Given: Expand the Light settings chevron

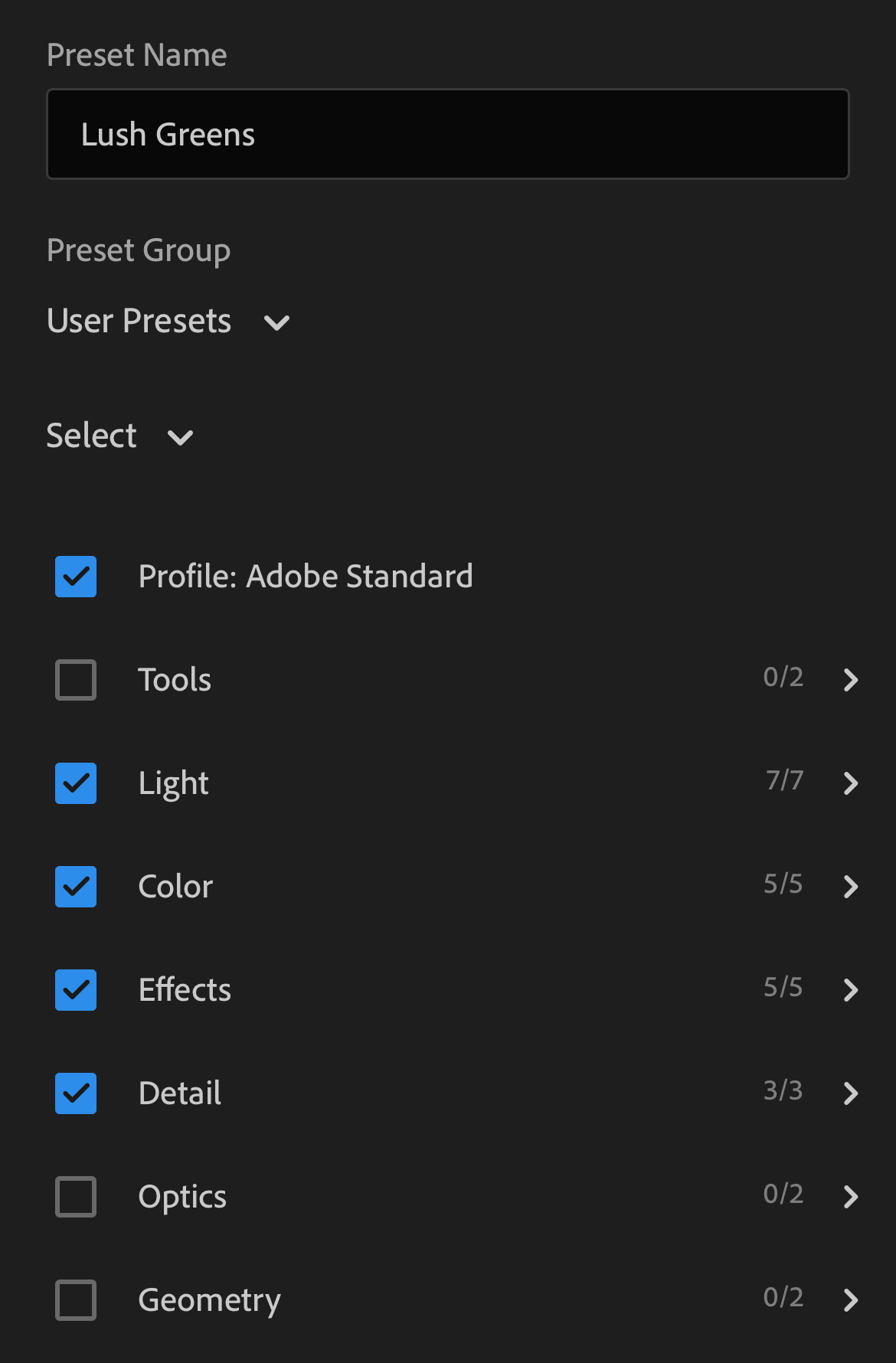Looking at the screenshot, I should (850, 783).
